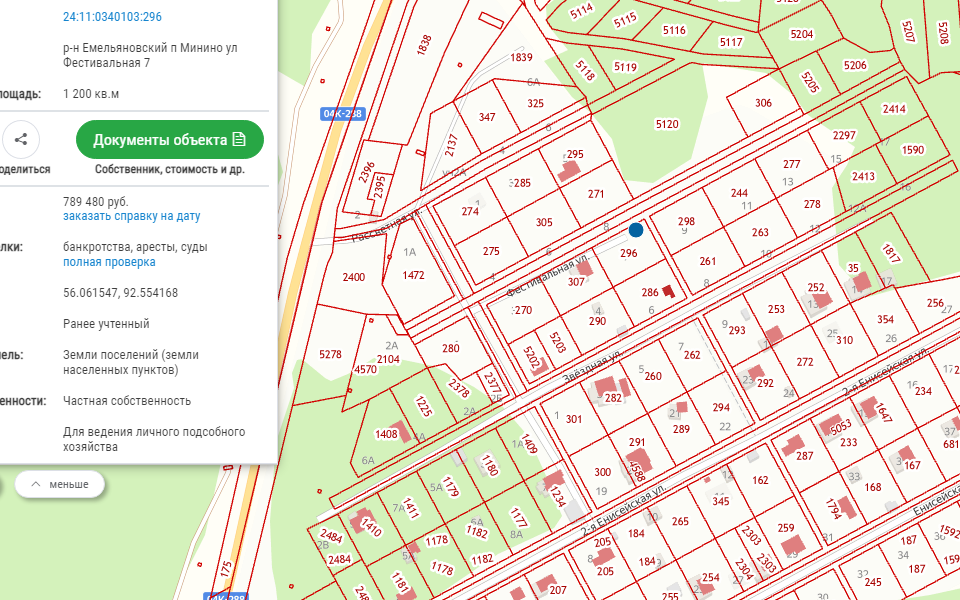This screenshot has width=960, height=600.
Task: Click the заказать справку на дату link
Action: click(x=131, y=216)
